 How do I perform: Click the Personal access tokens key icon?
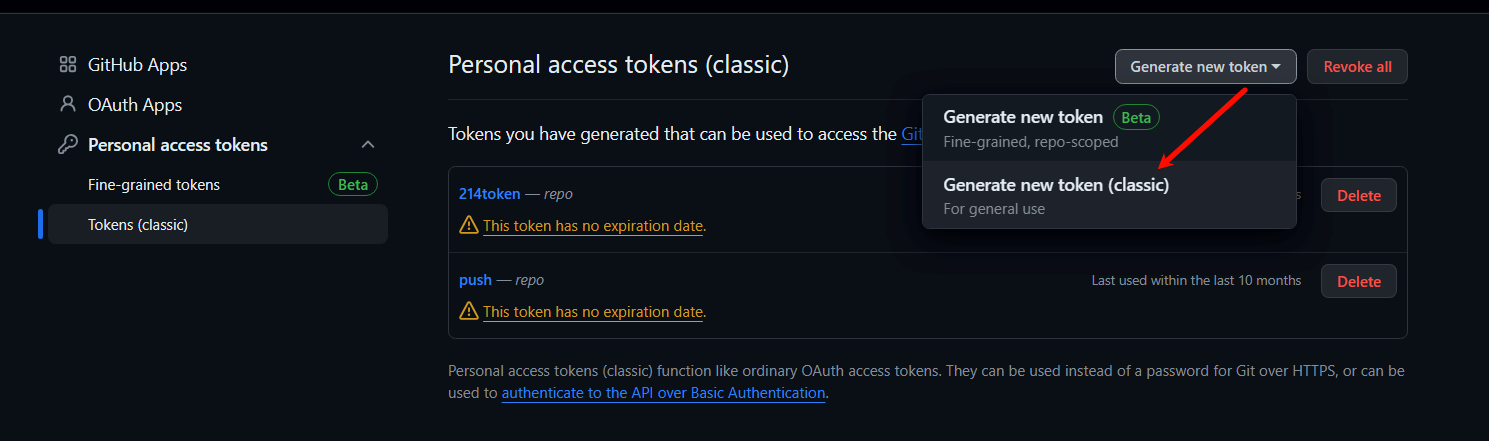[68, 145]
